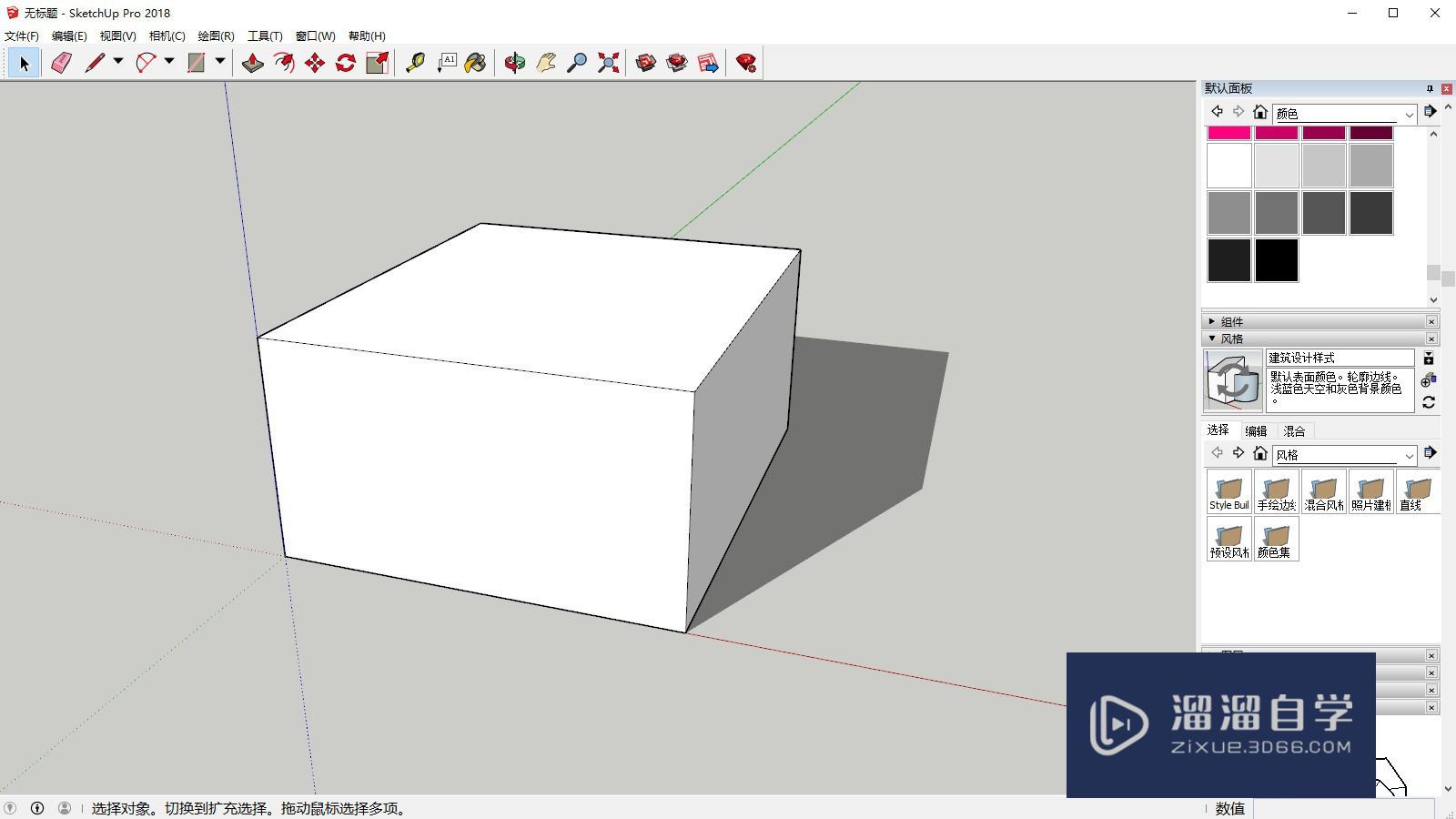Viewport: 1456px width, 819px height.
Task: Open line tool dropdown arrow
Action: [x=118, y=62]
